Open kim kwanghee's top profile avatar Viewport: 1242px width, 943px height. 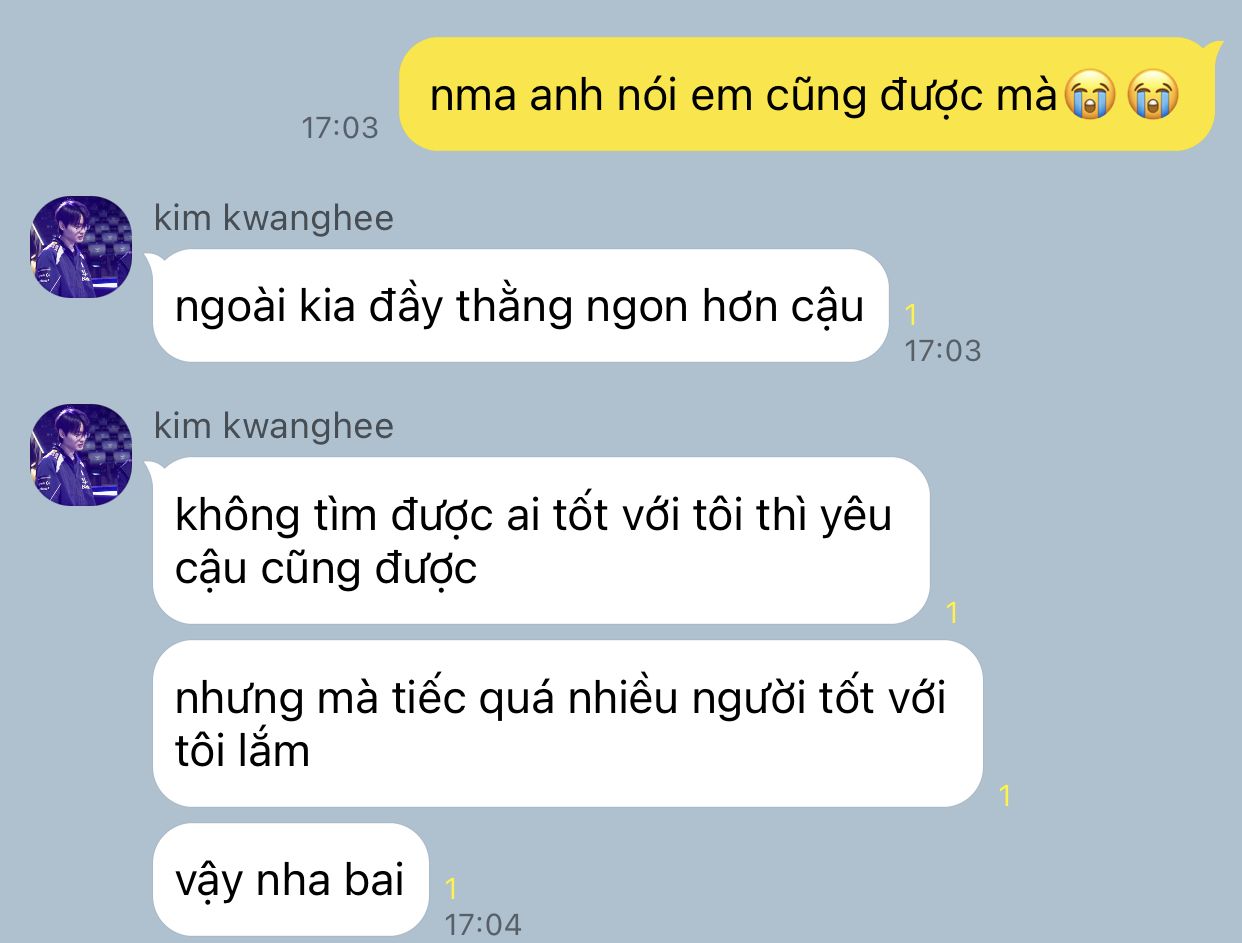81,247
